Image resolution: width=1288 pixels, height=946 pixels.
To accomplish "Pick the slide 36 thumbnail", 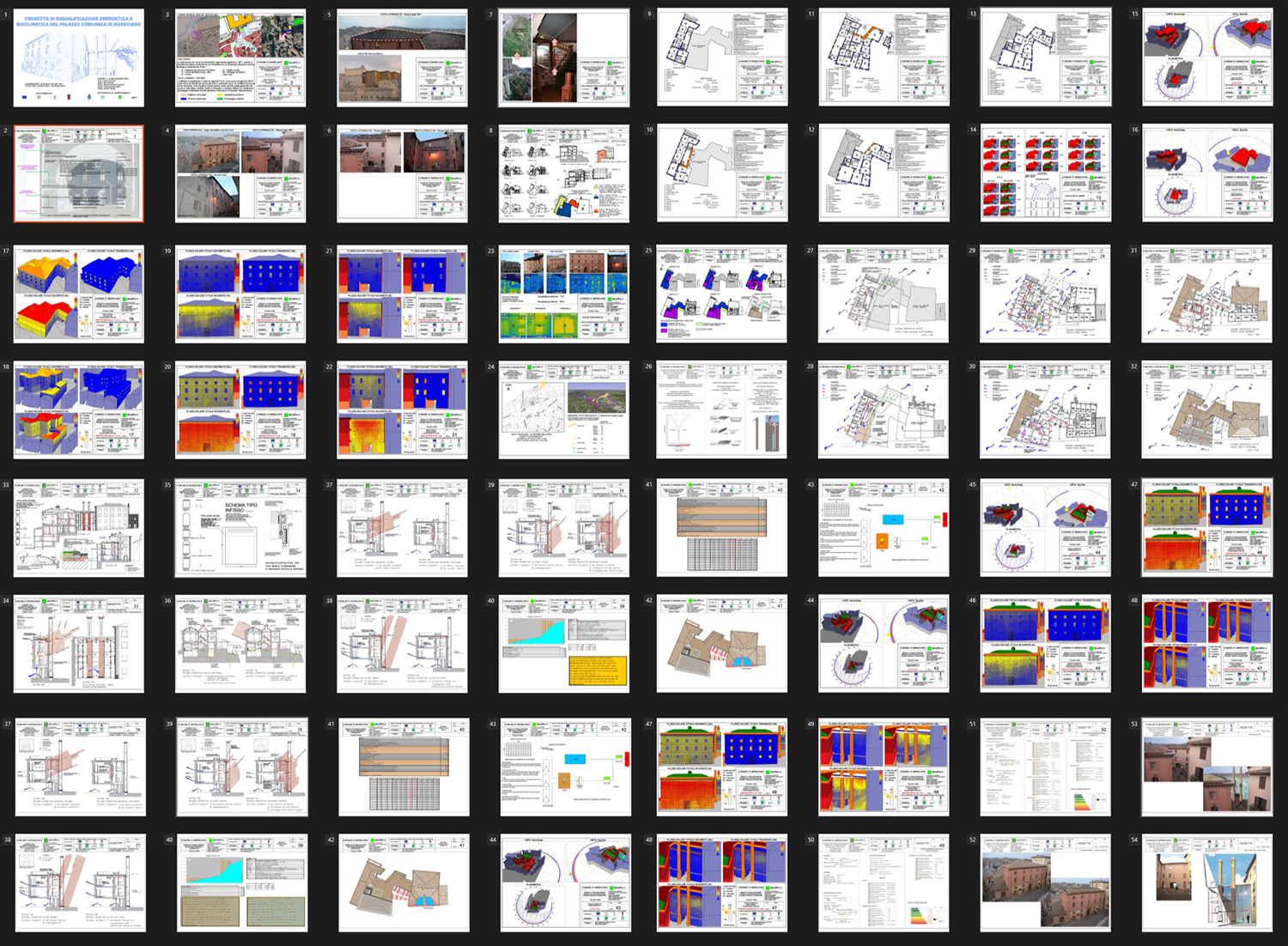I will coord(240,644).
